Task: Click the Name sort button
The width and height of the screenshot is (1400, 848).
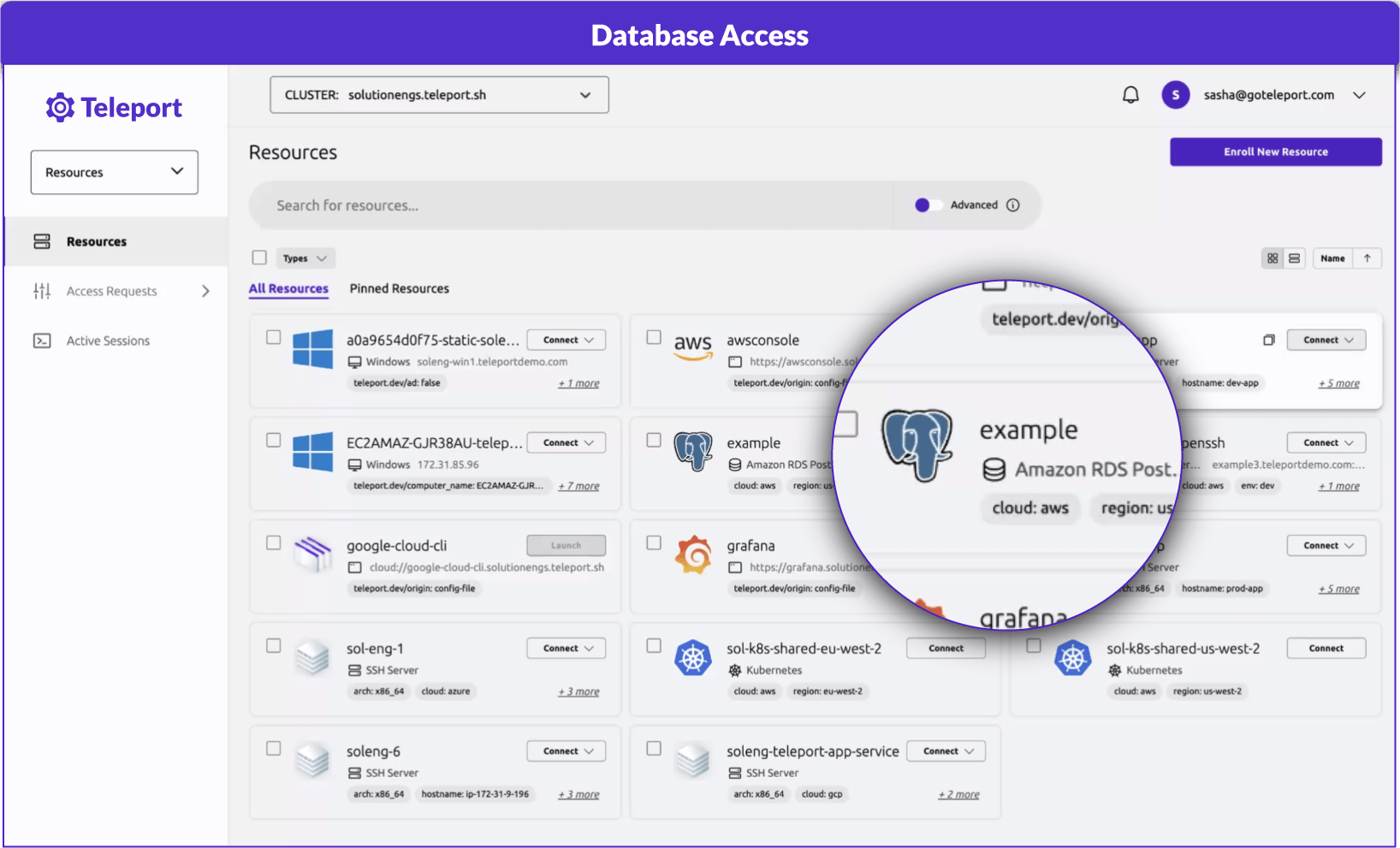Action: (1332, 258)
